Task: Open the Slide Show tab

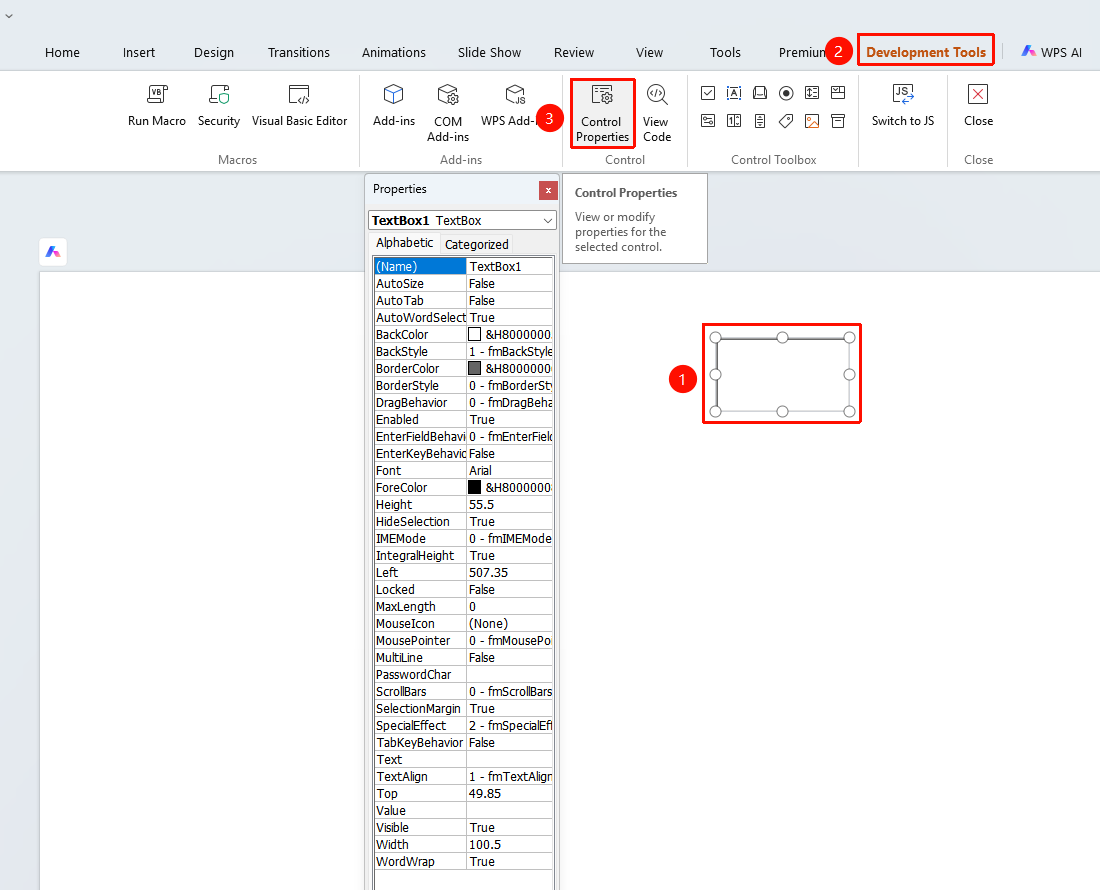Action: click(490, 53)
